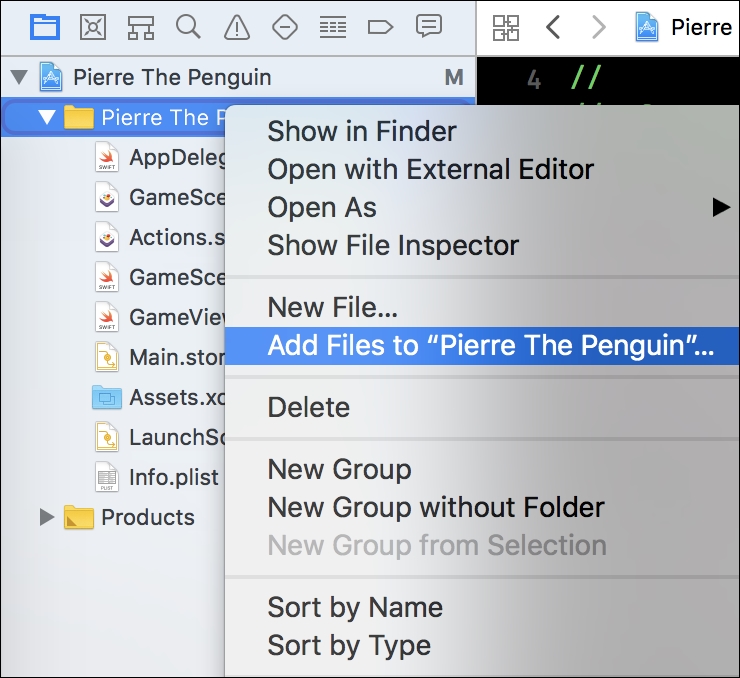Select the Products group label
The height and width of the screenshot is (678, 740).
coord(148,517)
